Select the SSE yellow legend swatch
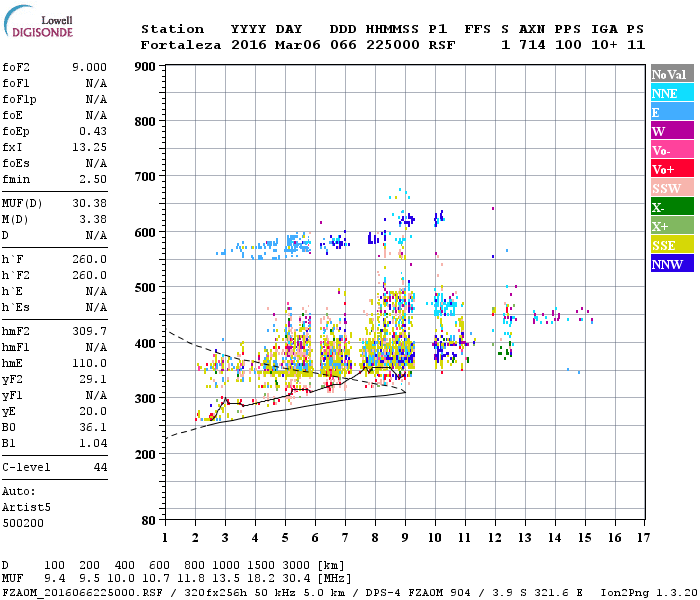 pyautogui.click(x=672, y=245)
